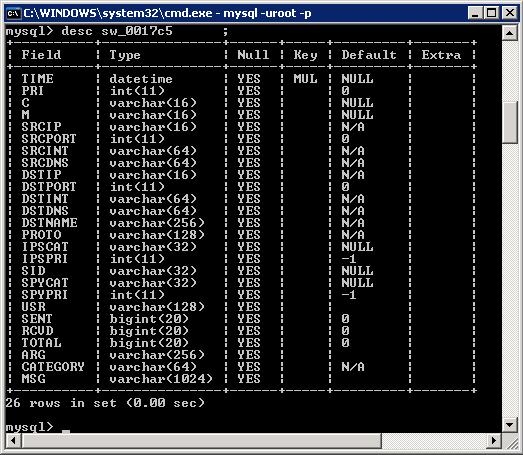The image size is (523, 455).
Task: Click the 'MUL' key value
Action: pos(306,79)
